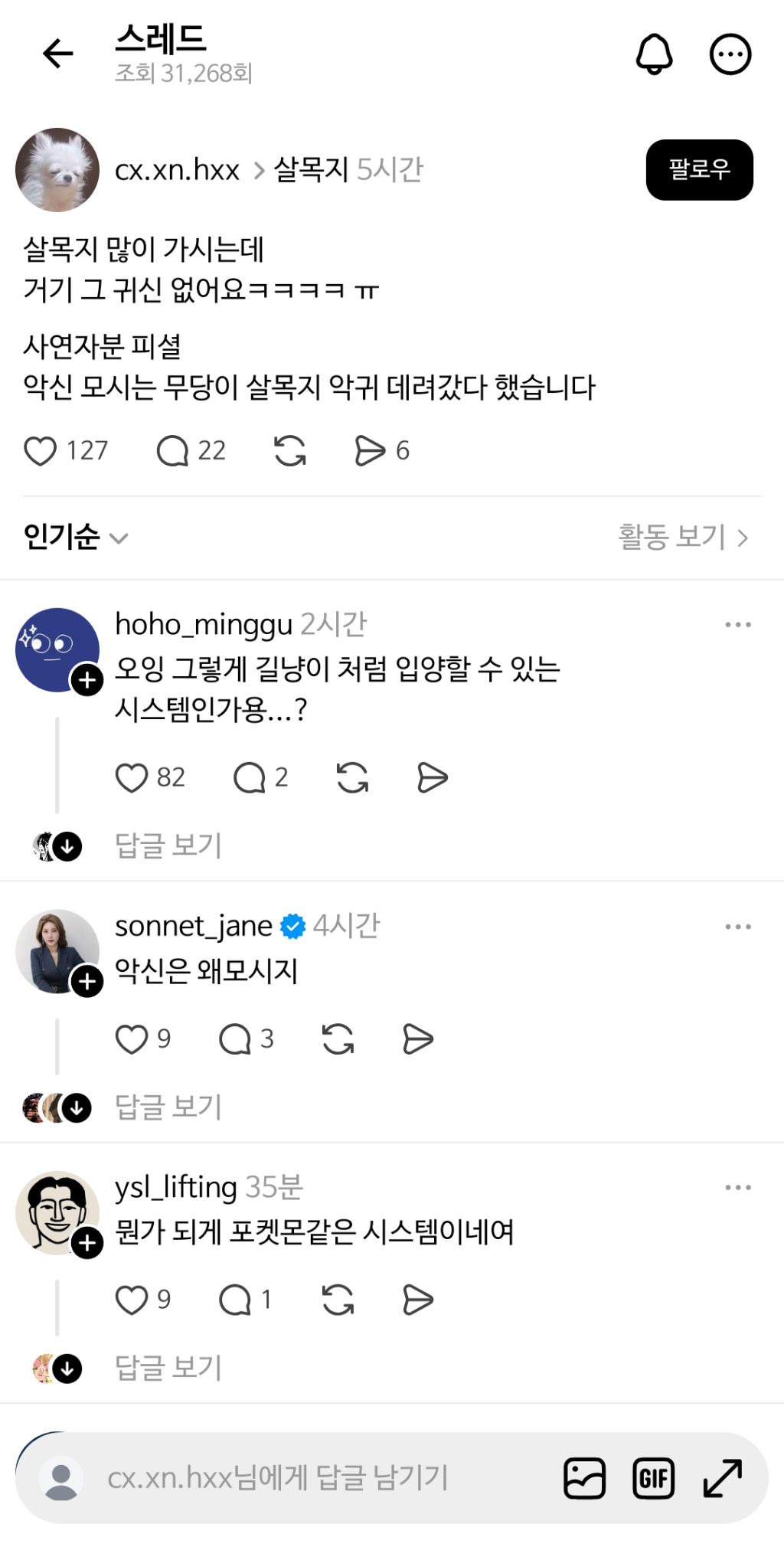Screen dimensions: 784x1547
Task: Like the main post with heart icon
Action: [x=41, y=451]
